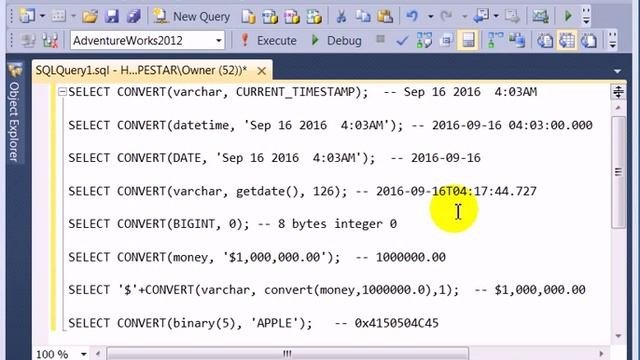The height and width of the screenshot is (360, 640).
Task: Open SQL Editor toolbar overflow options
Action: (x=613, y=40)
